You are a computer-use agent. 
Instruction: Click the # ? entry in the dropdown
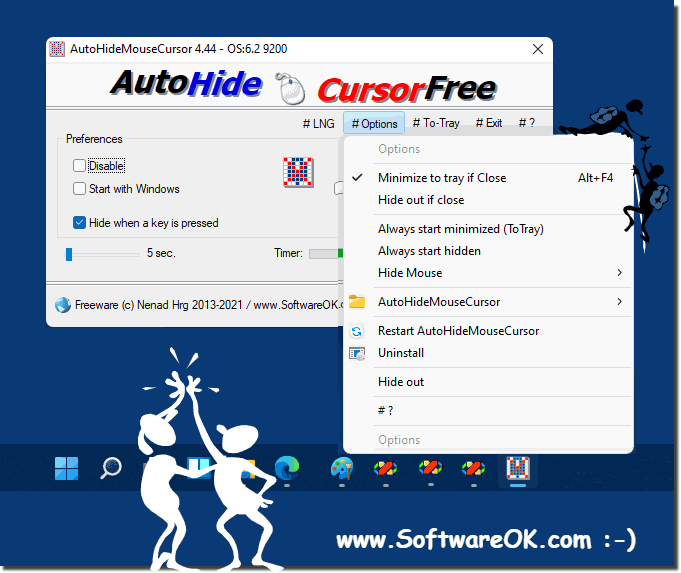(x=488, y=411)
